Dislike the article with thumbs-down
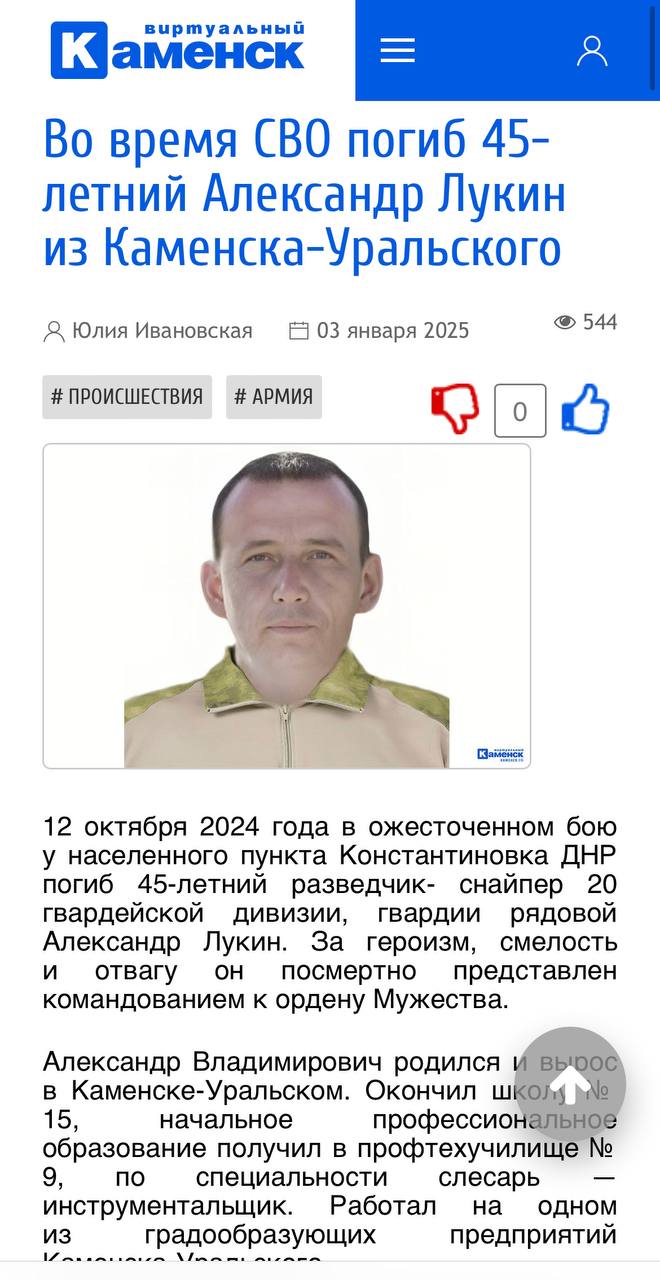 tap(455, 410)
